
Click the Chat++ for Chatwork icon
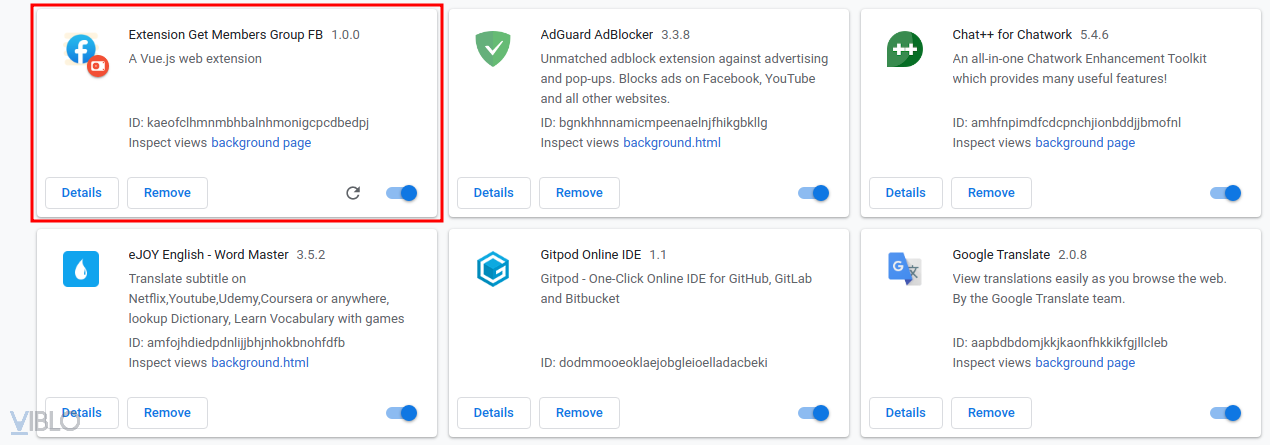pyautogui.click(x=904, y=49)
